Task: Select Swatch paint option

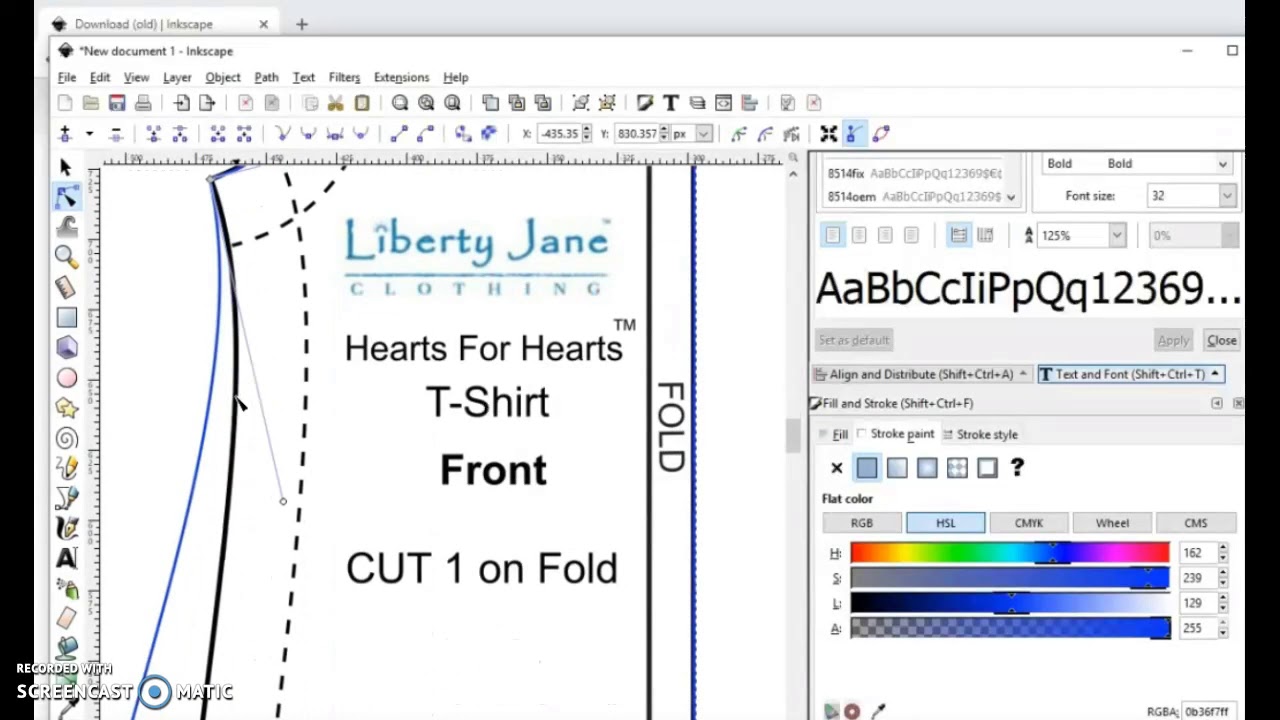Action: (987, 468)
